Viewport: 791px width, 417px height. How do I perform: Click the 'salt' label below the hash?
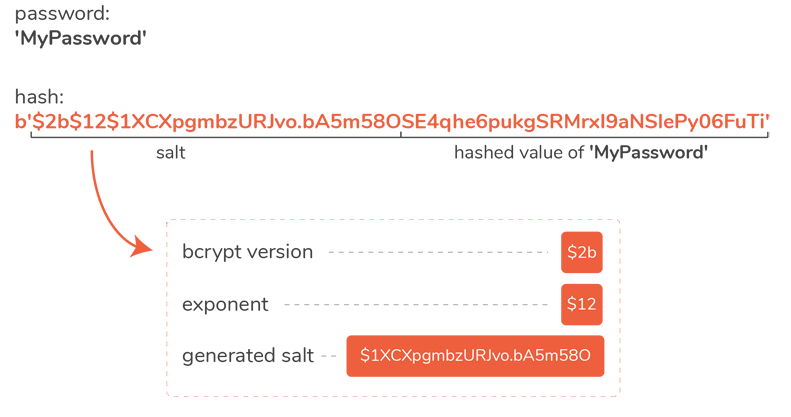170,153
